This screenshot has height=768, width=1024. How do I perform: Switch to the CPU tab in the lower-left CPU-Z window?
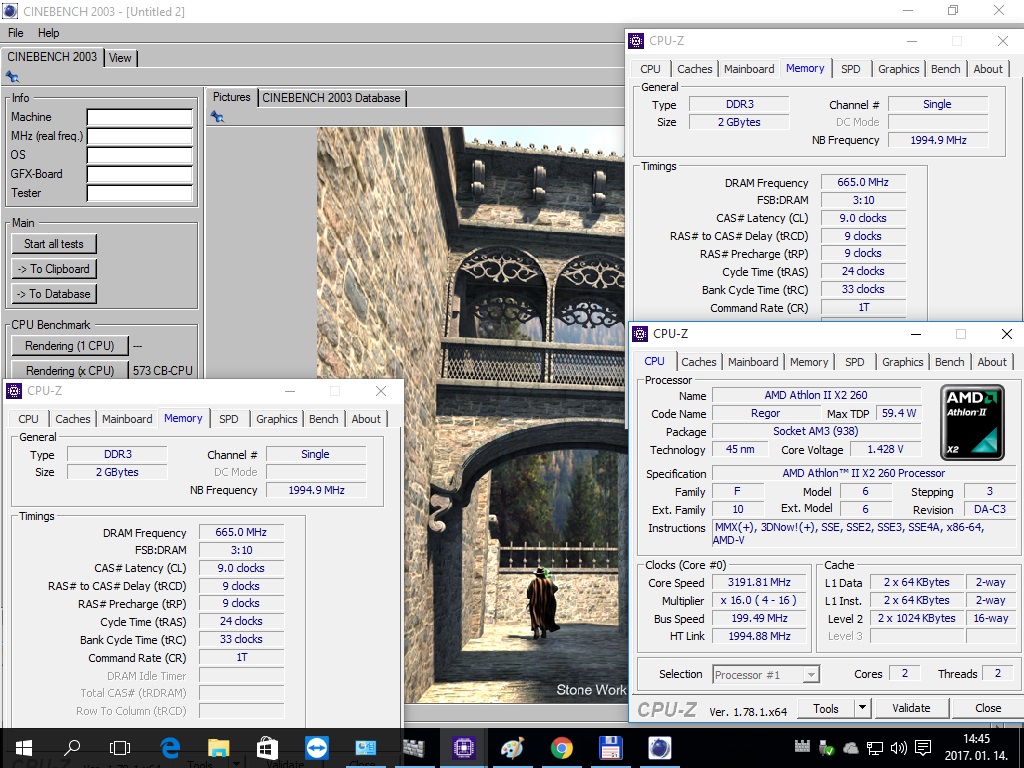28,419
